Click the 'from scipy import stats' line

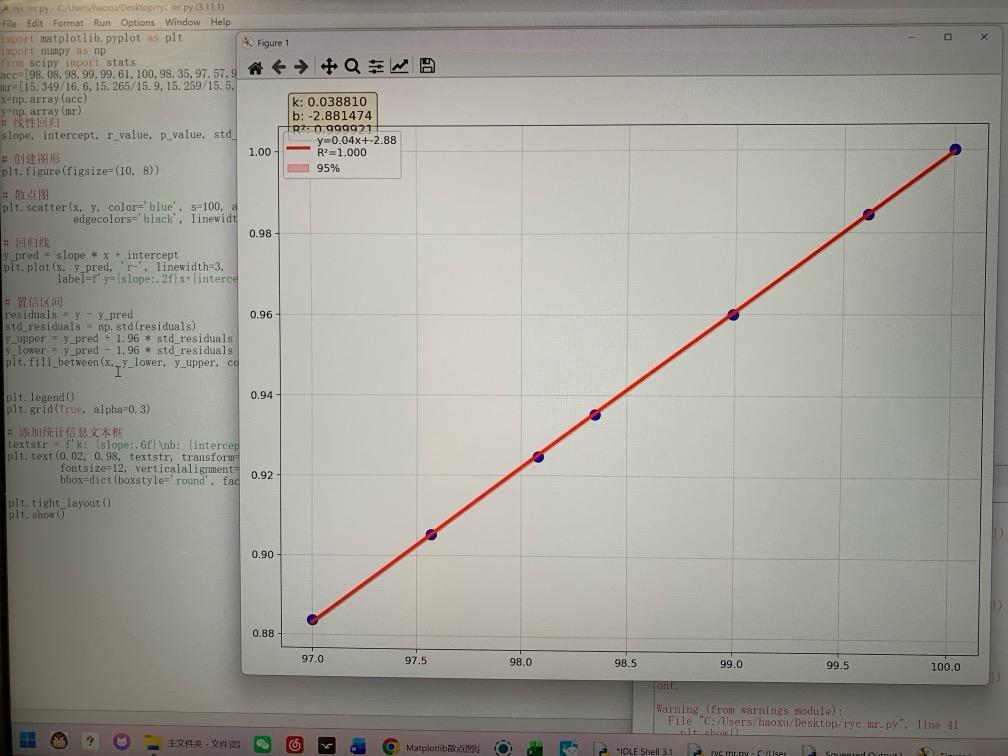(x=68, y=62)
